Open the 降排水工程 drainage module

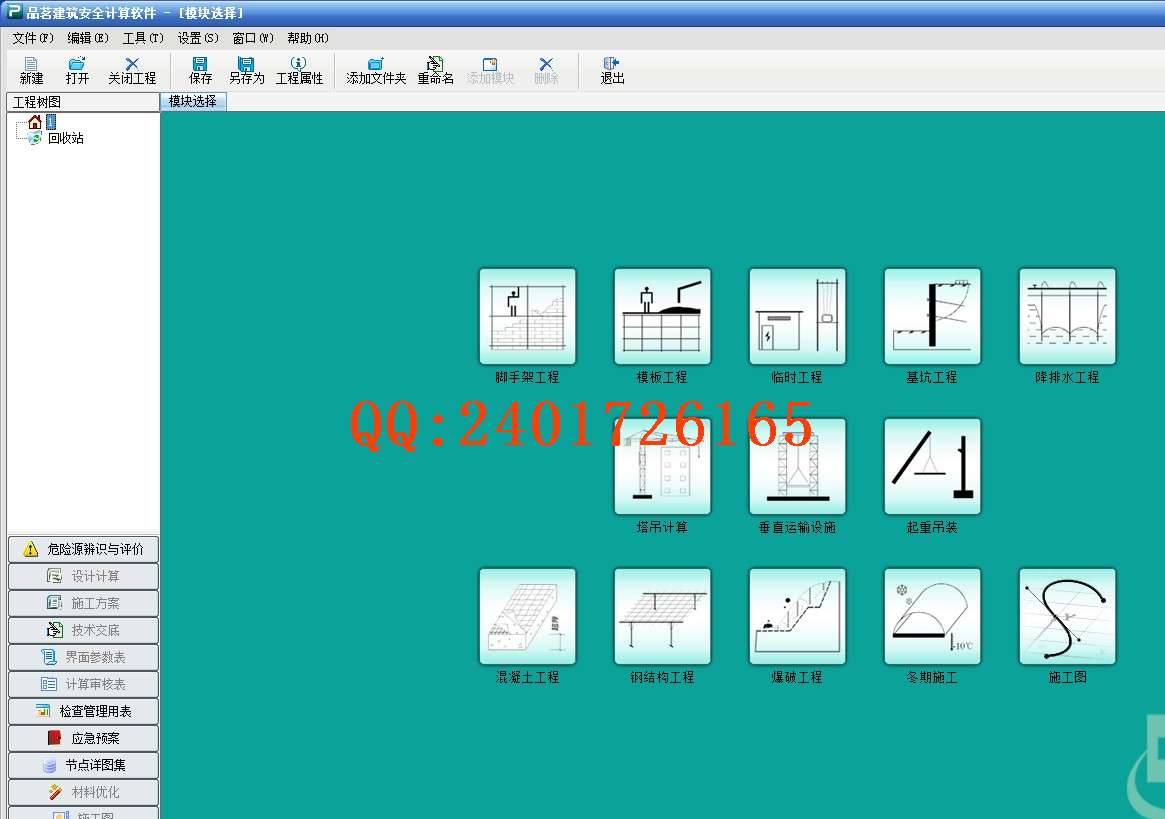click(1067, 317)
